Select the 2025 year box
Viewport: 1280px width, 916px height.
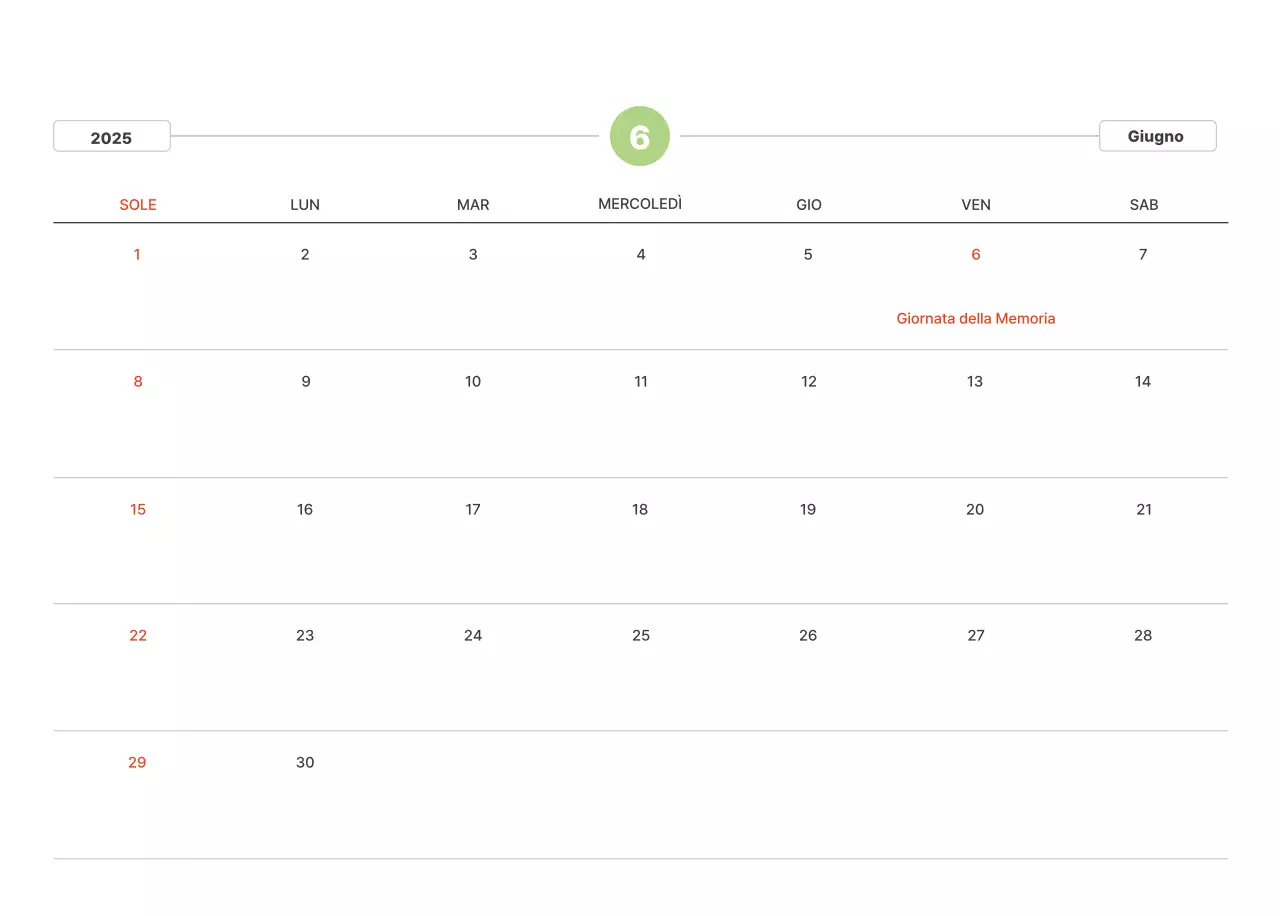coord(112,137)
